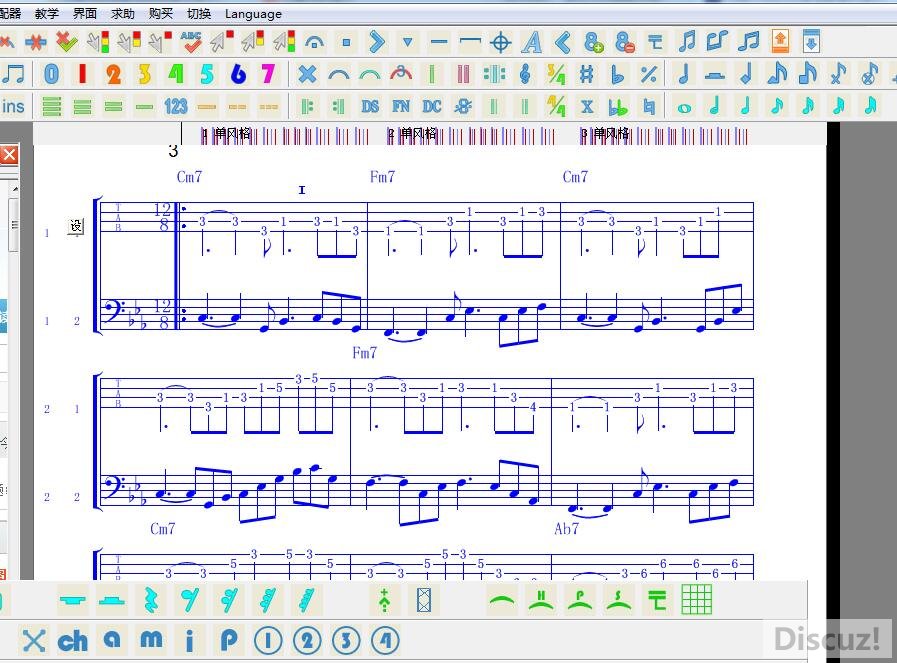Select the m finger button

pos(151,640)
